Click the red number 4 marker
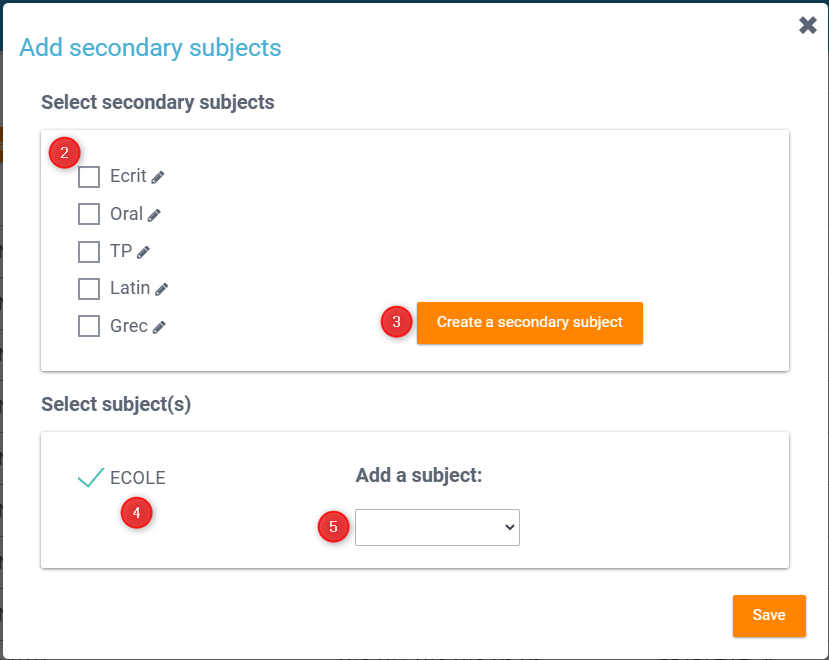 137,514
